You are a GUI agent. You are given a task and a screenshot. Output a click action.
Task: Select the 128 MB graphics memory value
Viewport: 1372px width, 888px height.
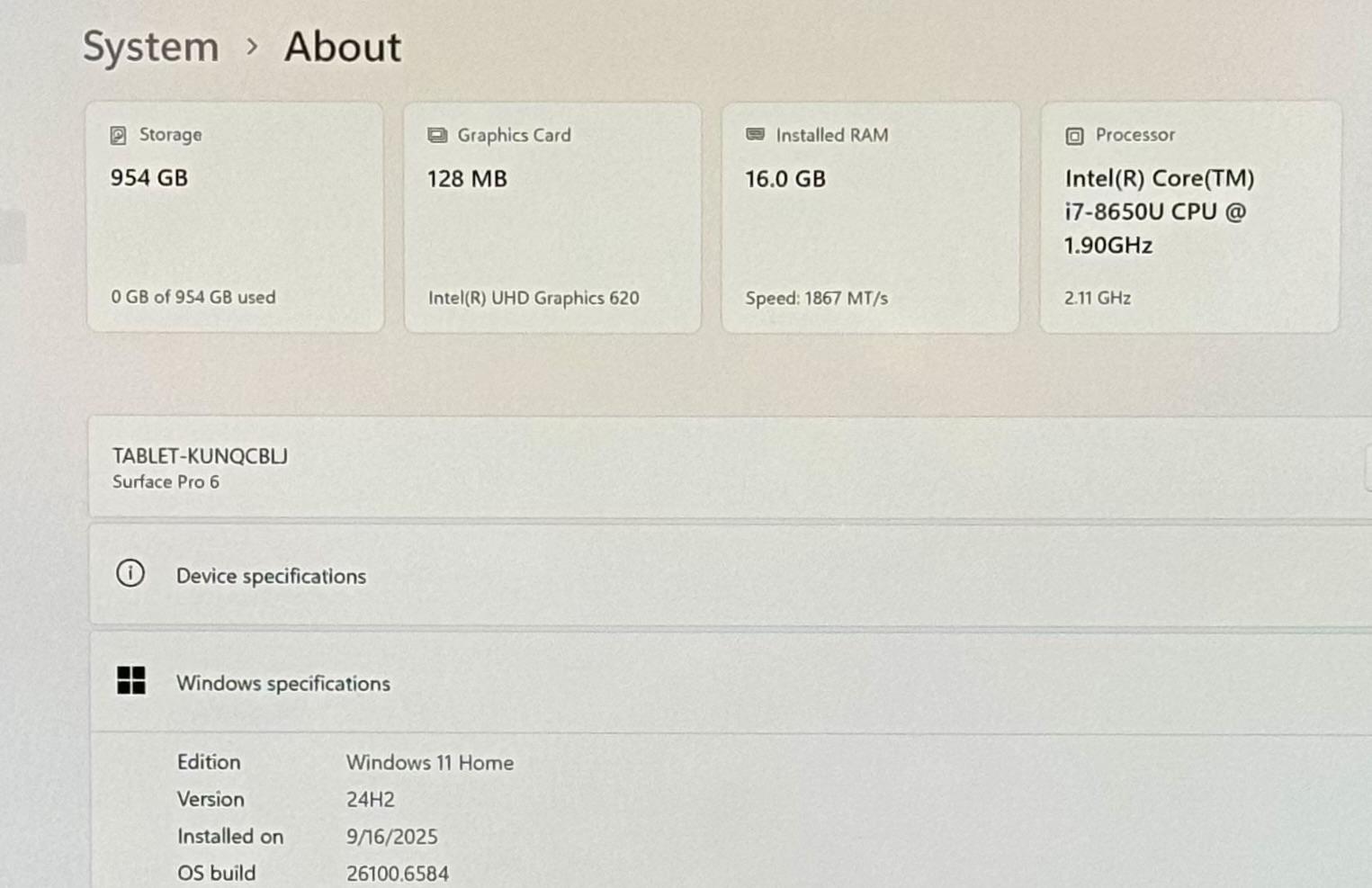click(467, 179)
